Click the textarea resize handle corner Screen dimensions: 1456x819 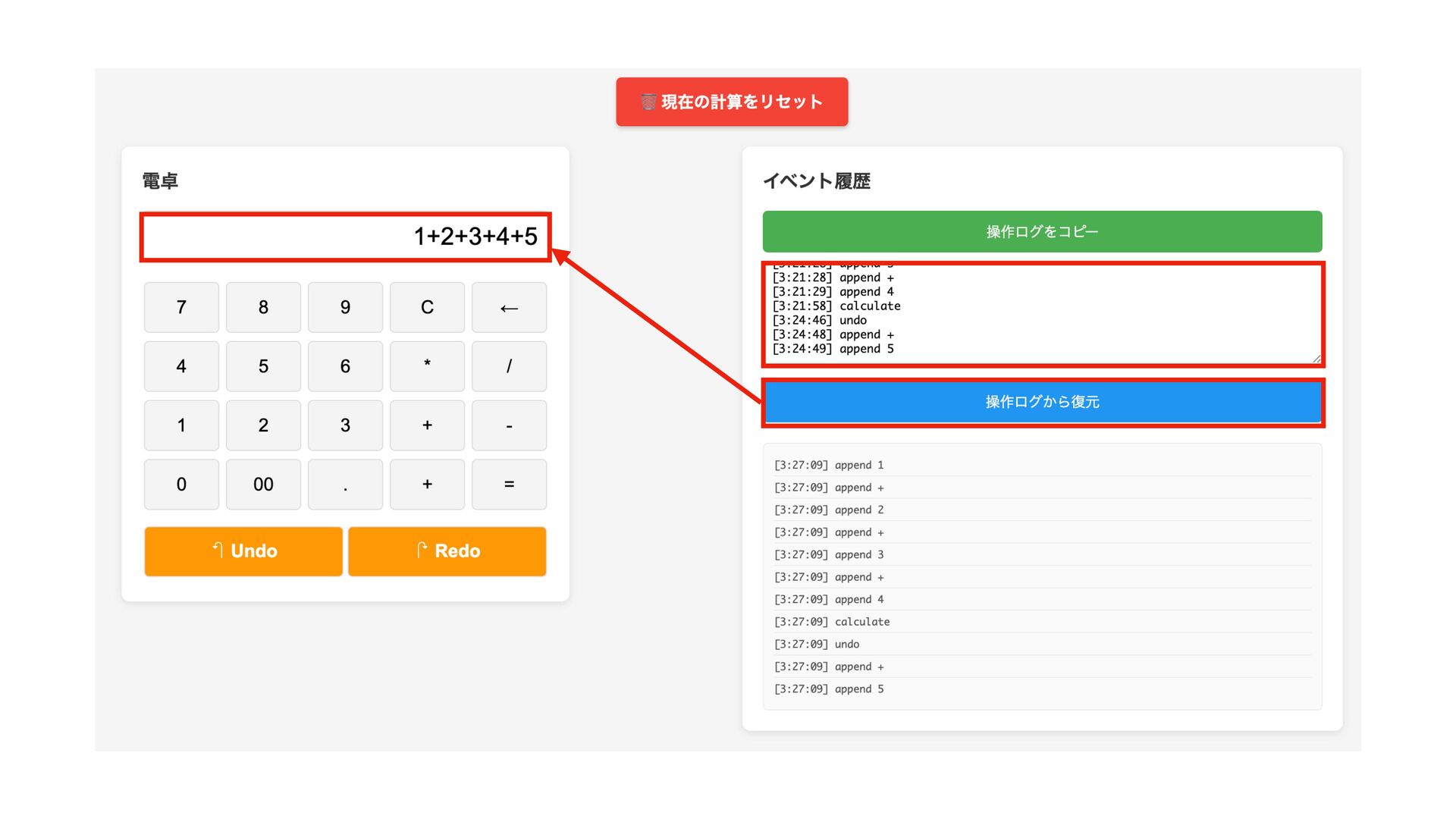coord(1316,359)
